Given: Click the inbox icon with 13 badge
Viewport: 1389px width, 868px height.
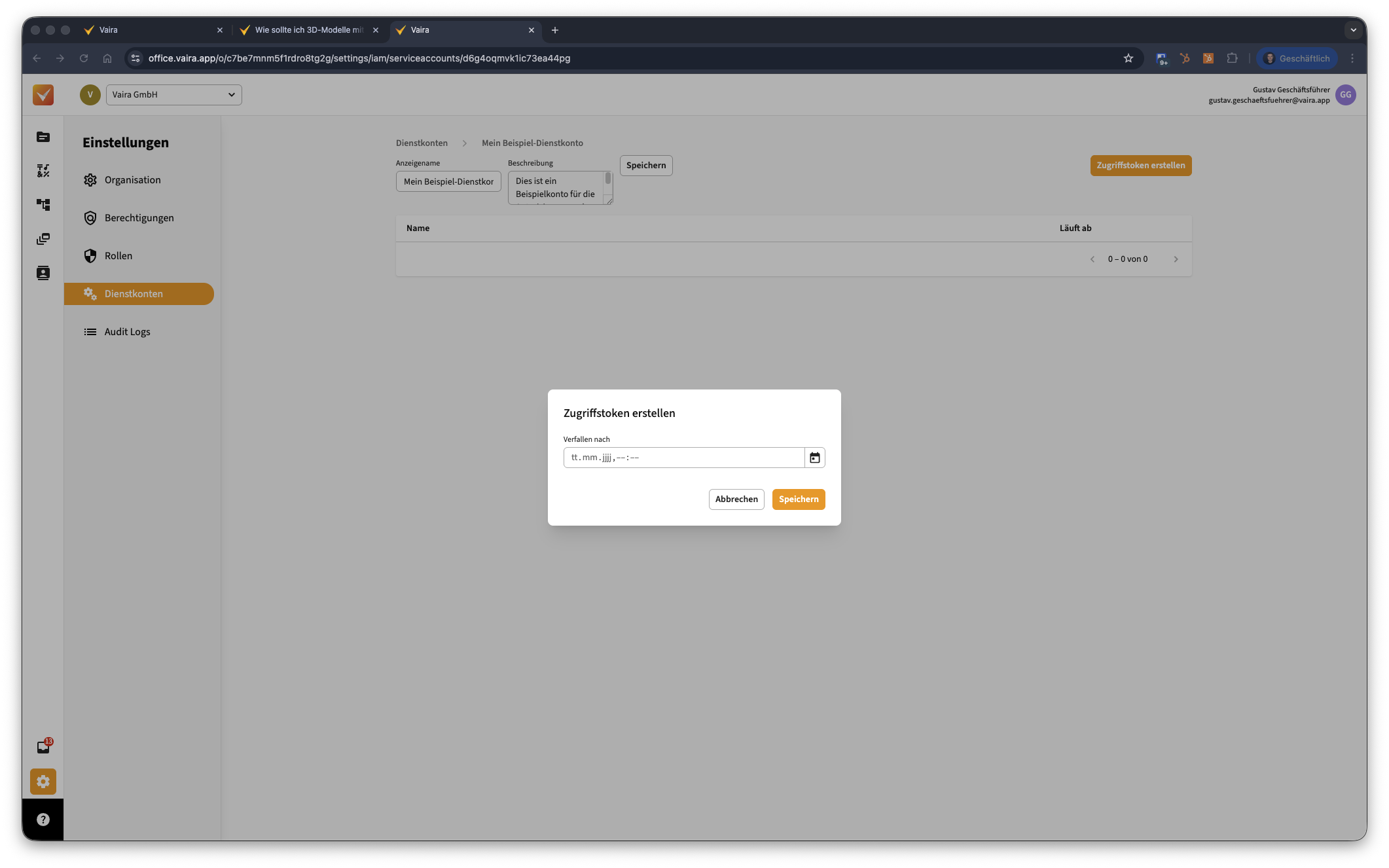Looking at the screenshot, I should pos(43,747).
